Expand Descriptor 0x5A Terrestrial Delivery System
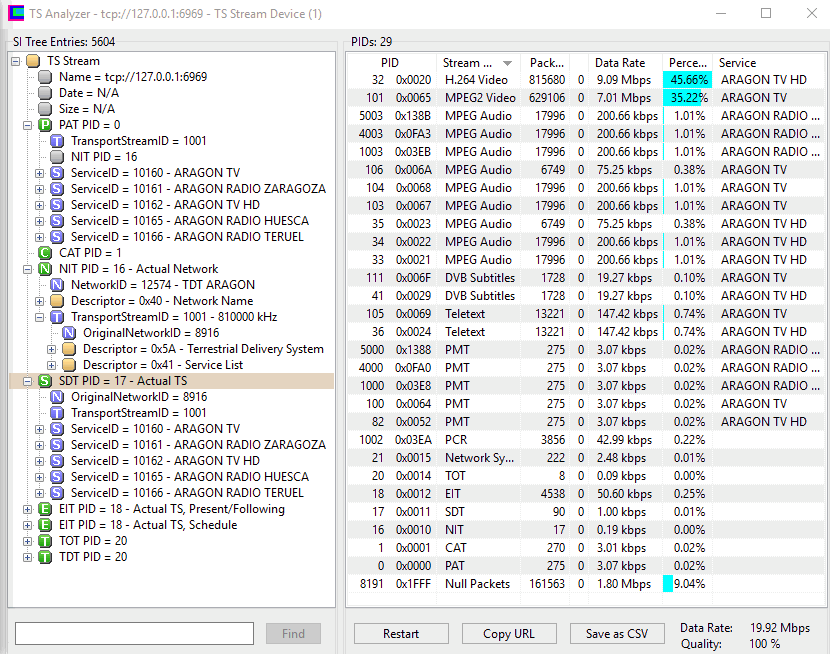 tap(51, 349)
